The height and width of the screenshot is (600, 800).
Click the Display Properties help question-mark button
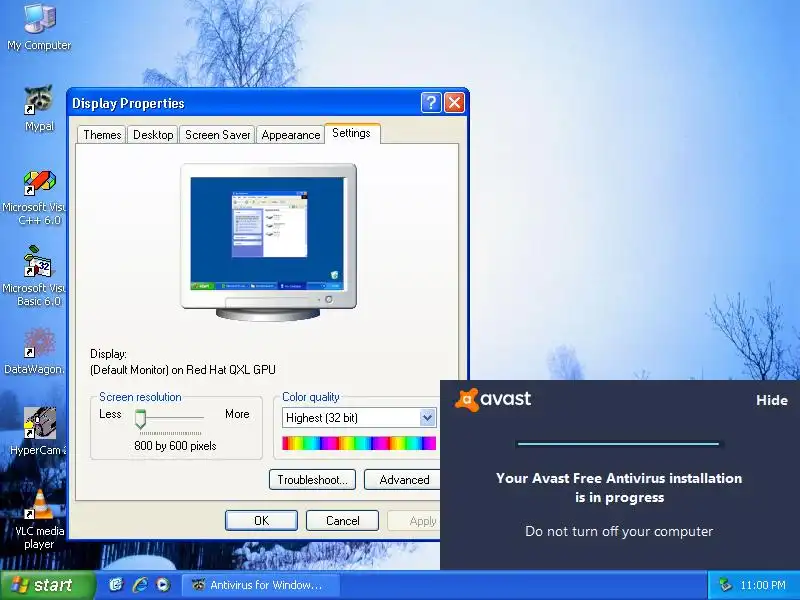[x=431, y=103]
